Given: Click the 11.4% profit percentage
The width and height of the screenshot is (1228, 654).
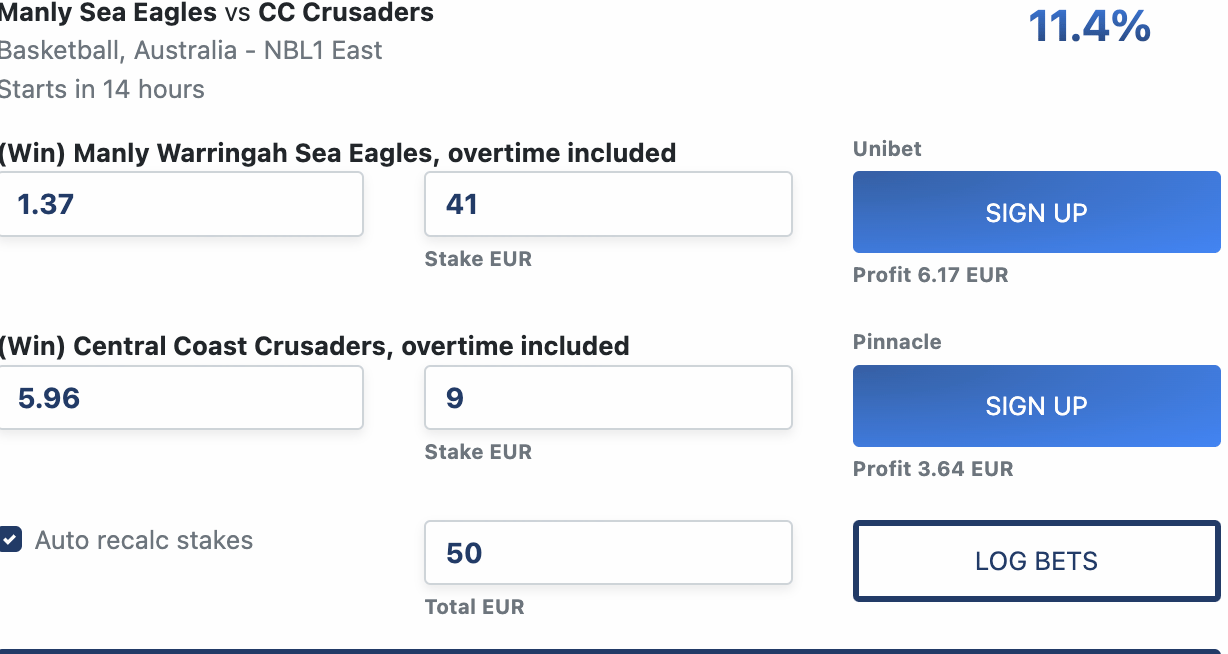Looking at the screenshot, I should [1089, 27].
